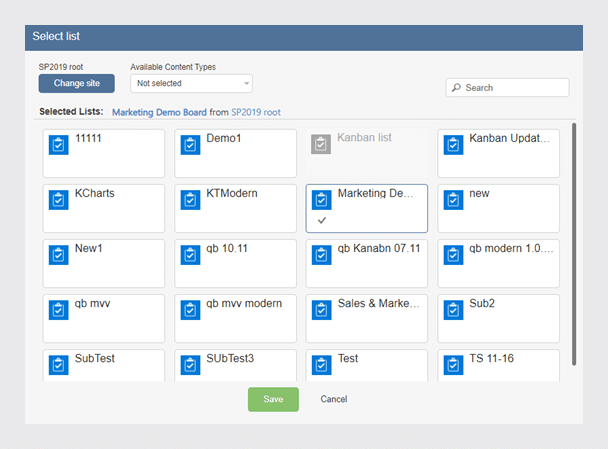The width and height of the screenshot is (608, 449).
Task: Select the SubTest list name
Action: tap(95, 359)
